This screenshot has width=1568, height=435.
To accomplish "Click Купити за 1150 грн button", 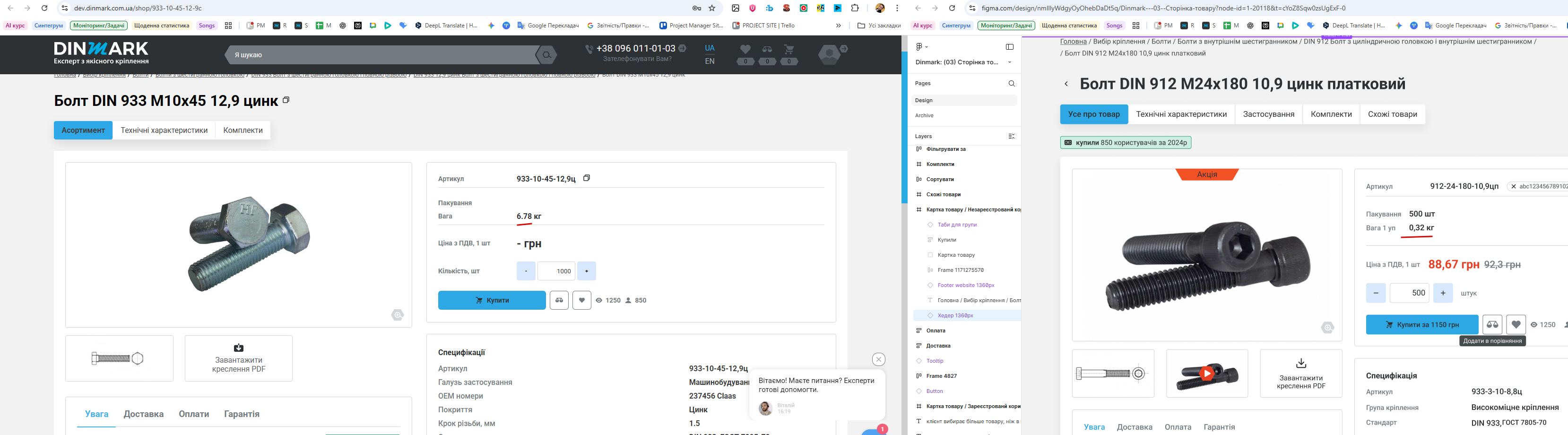I will [1422, 325].
